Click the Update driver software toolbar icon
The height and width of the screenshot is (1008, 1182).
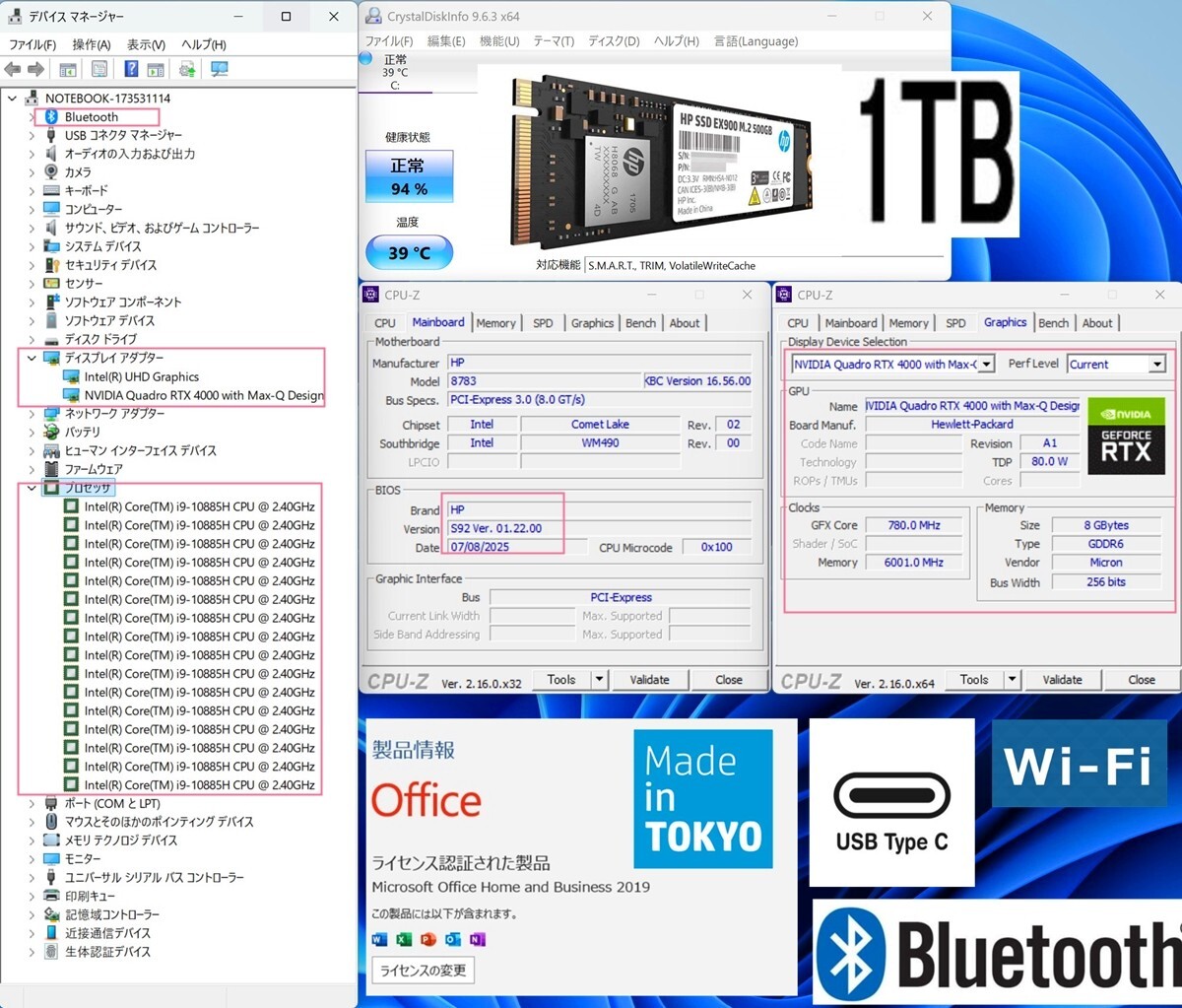pyautogui.click(x=186, y=69)
